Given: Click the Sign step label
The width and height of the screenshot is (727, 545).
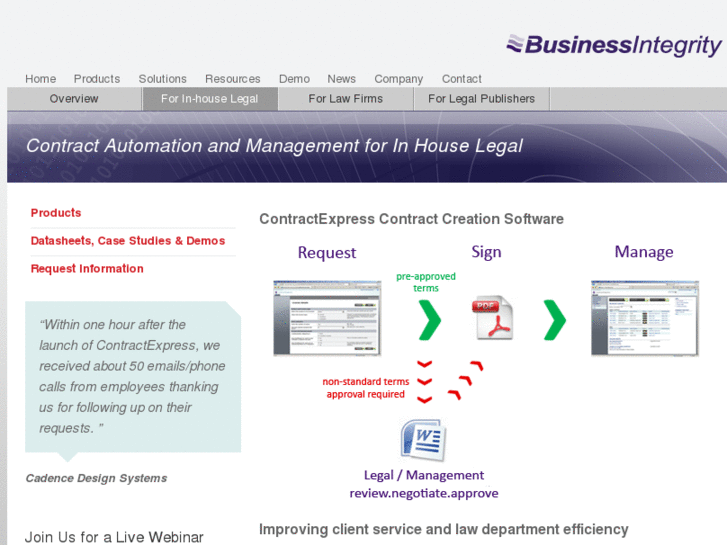Looking at the screenshot, I should tap(486, 252).
